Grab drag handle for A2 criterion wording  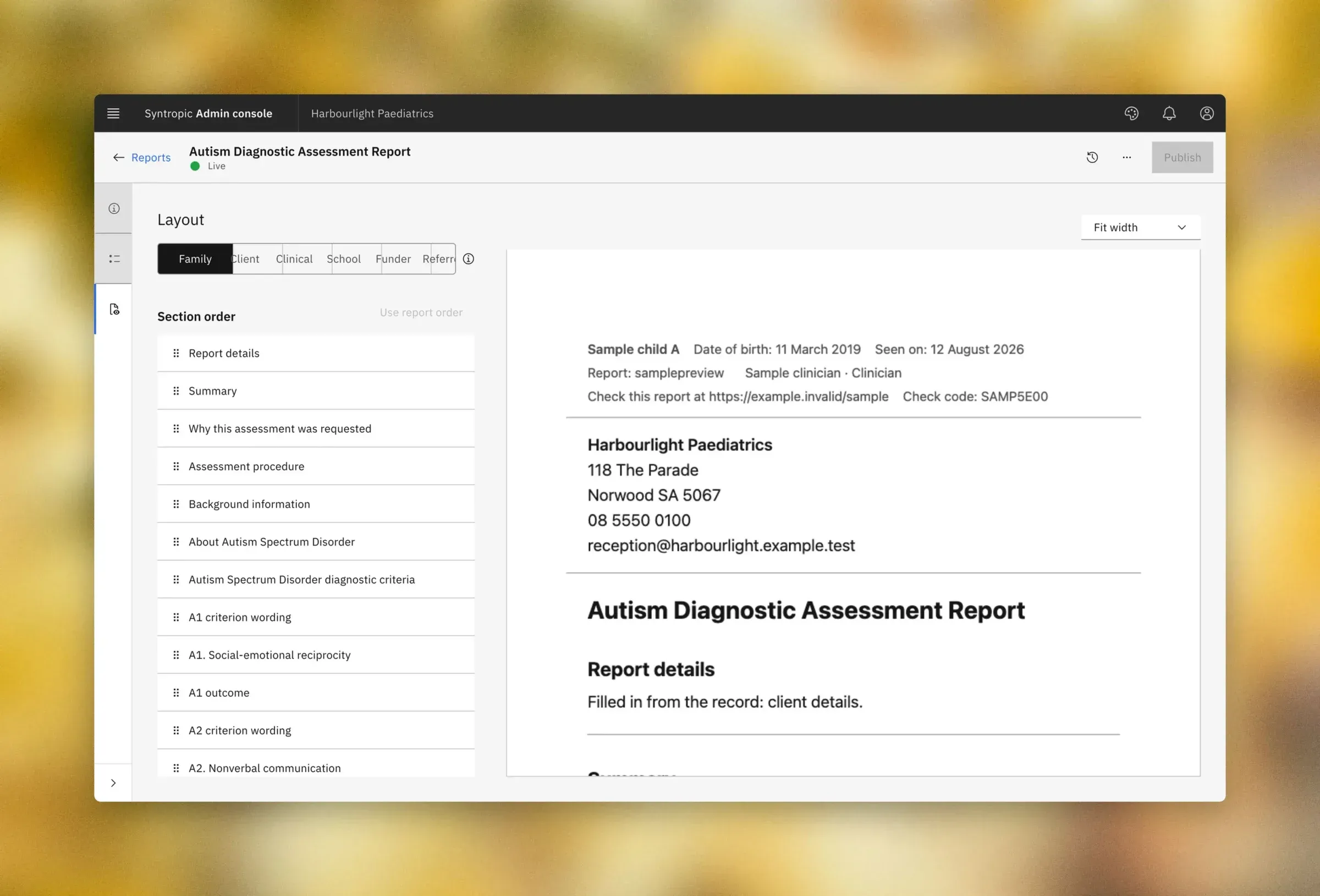coord(176,730)
